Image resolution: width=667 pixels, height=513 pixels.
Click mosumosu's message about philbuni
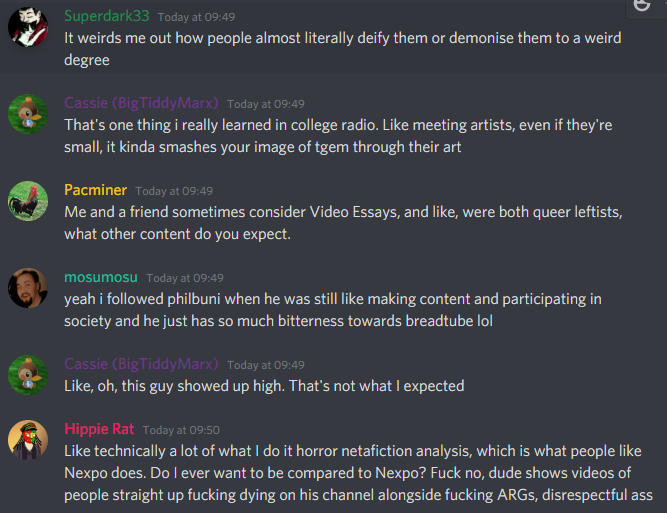coord(333,310)
